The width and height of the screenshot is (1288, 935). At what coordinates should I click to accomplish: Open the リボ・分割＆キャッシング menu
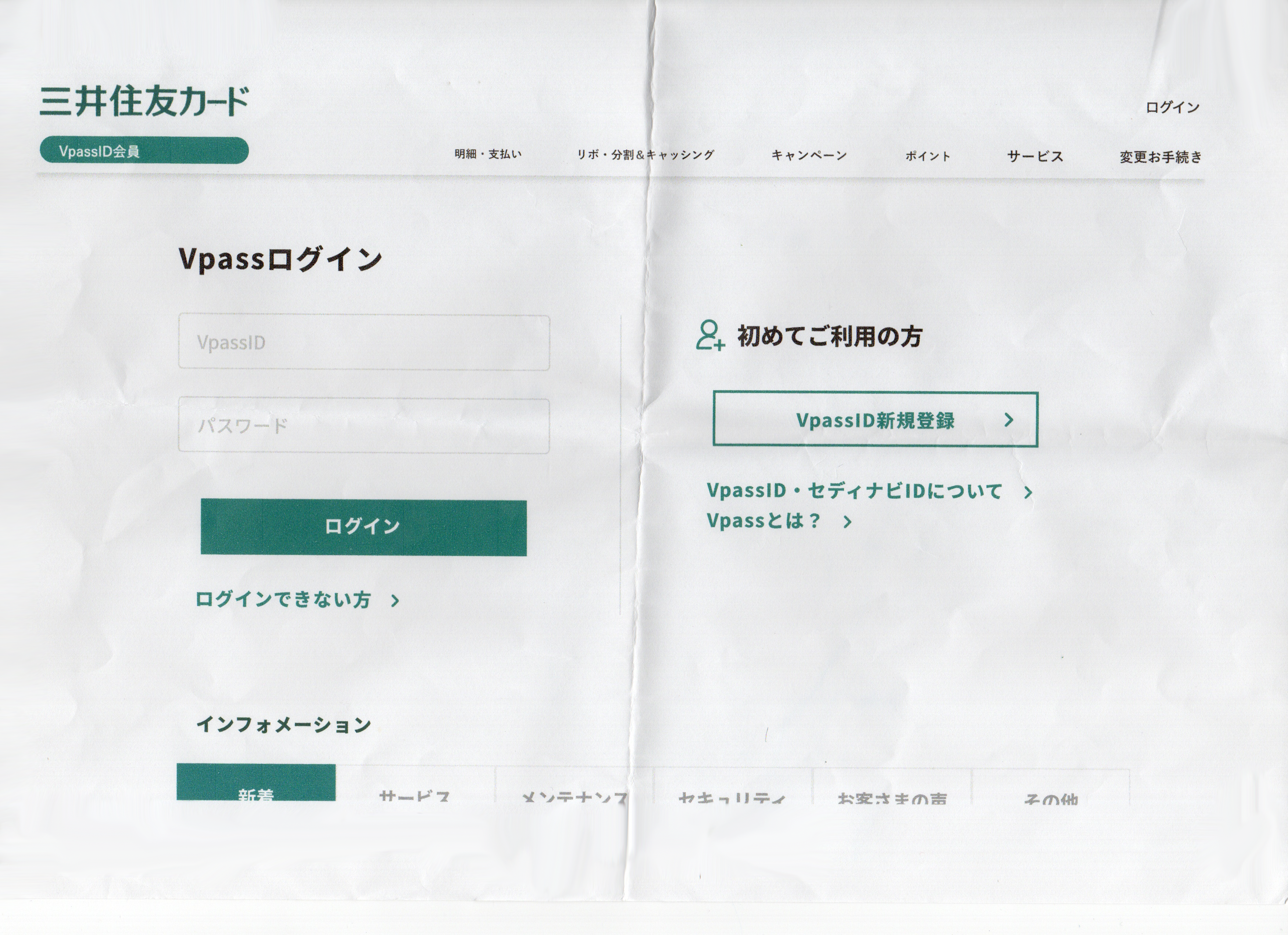(646, 154)
